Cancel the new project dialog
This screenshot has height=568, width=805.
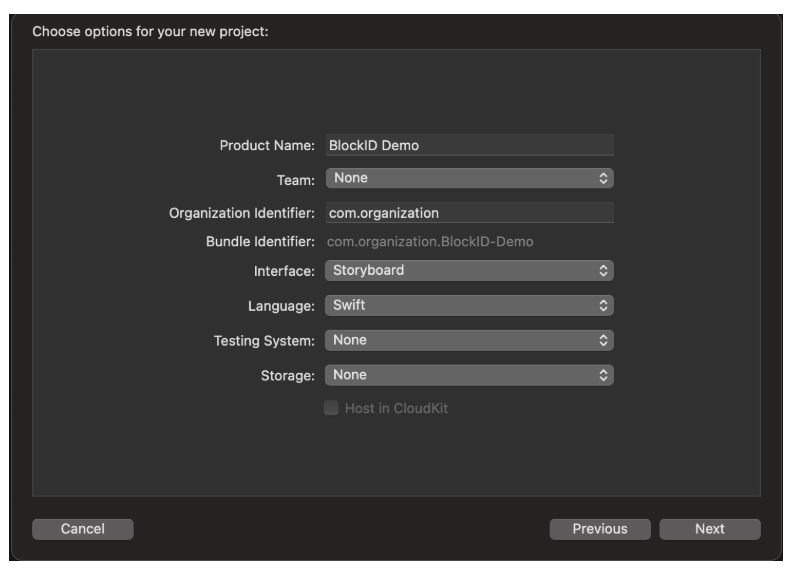83,529
